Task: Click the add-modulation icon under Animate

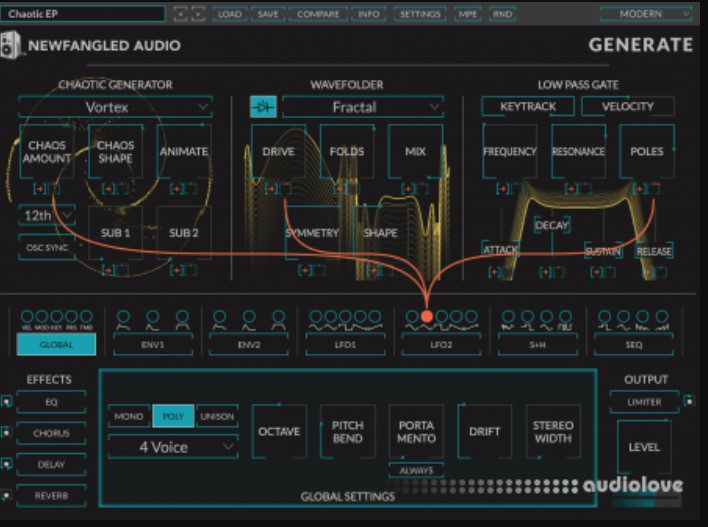Action: (x=177, y=189)
